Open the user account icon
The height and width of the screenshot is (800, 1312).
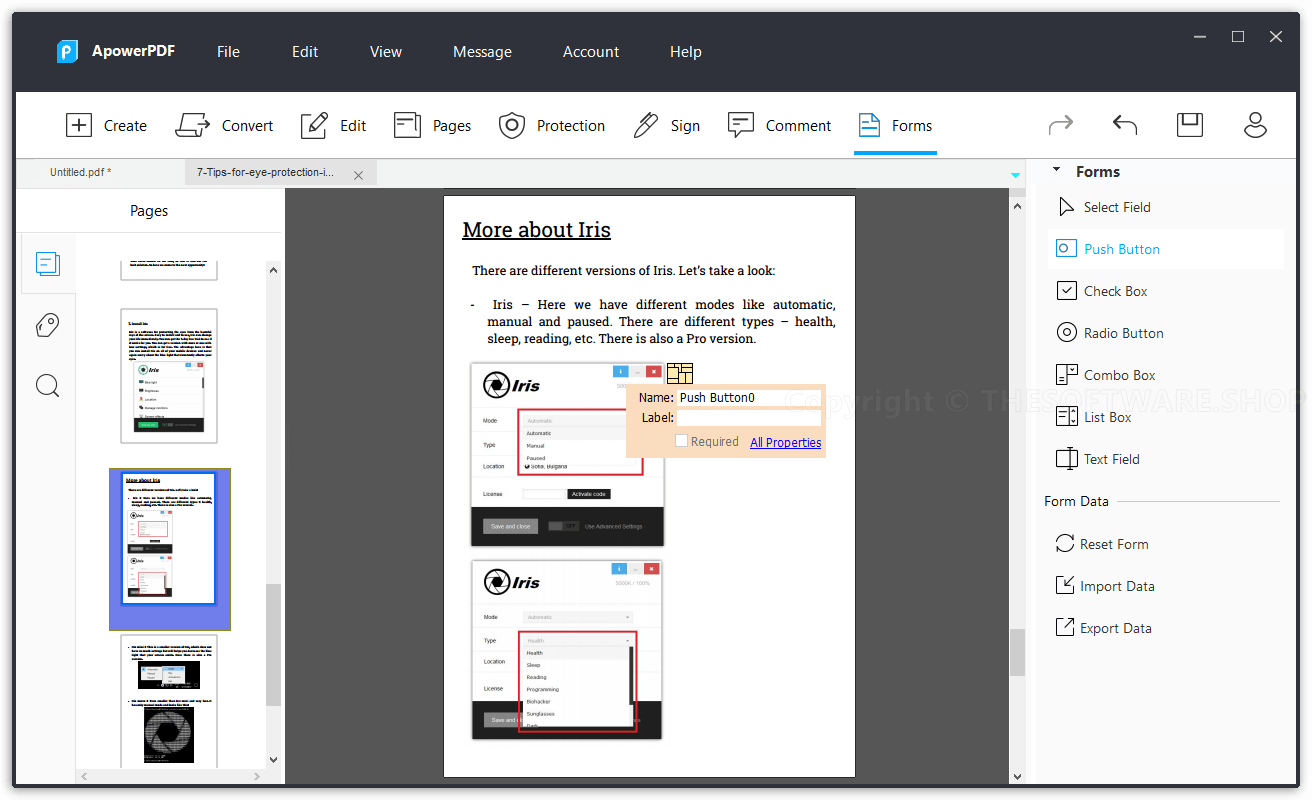(1255, 125)
